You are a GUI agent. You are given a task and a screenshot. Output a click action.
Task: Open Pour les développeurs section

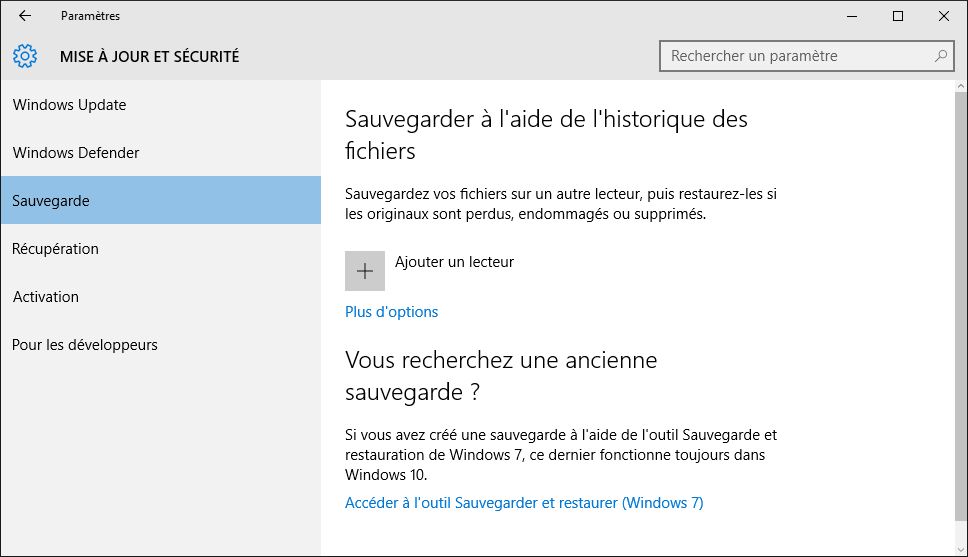tap(85, 345)
